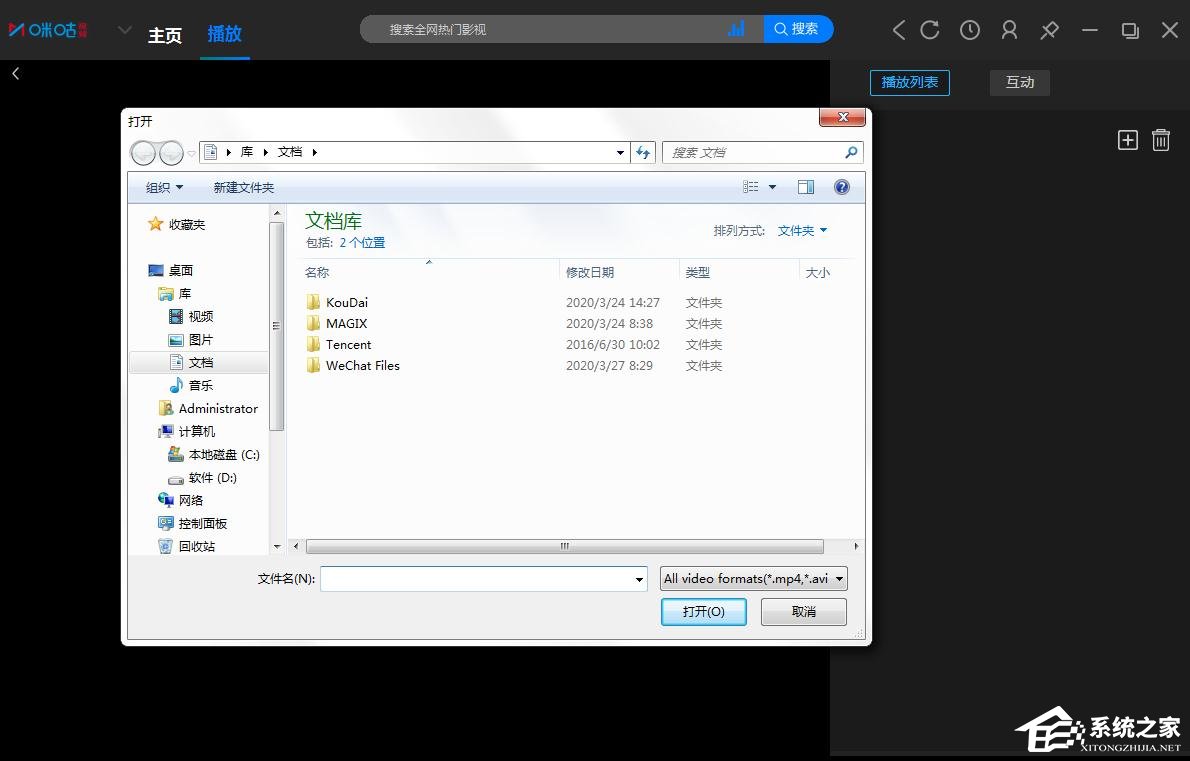Click the user account icon
The width and height of the screenshot is (1190, 761).
pos(1009,30)
